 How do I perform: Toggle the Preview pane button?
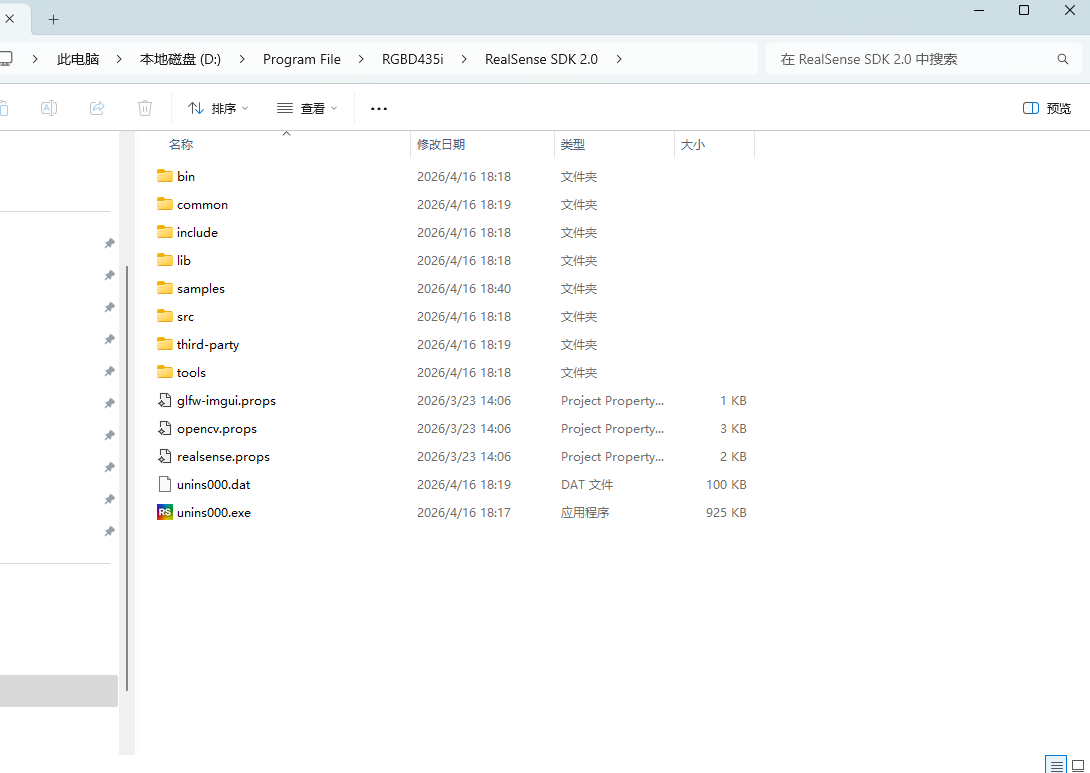click(x=1047, y=108)
